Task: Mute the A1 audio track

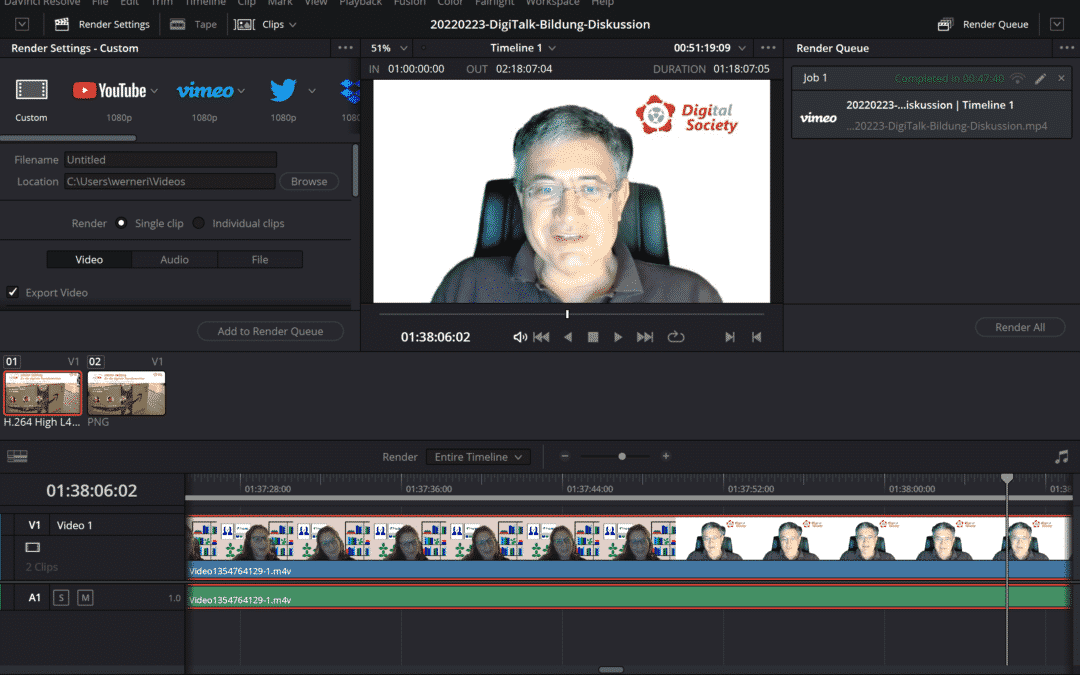Action: click(85, 597)
